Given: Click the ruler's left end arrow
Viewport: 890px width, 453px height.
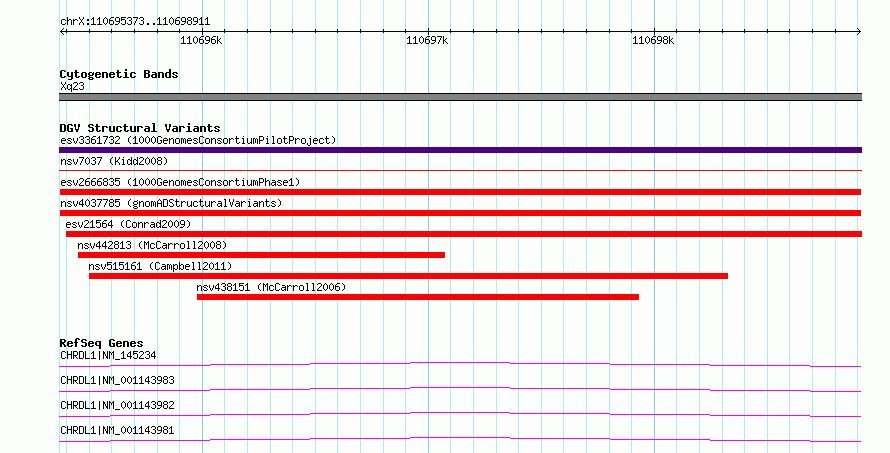Looking at the screenshot, I should coord(62,32).
